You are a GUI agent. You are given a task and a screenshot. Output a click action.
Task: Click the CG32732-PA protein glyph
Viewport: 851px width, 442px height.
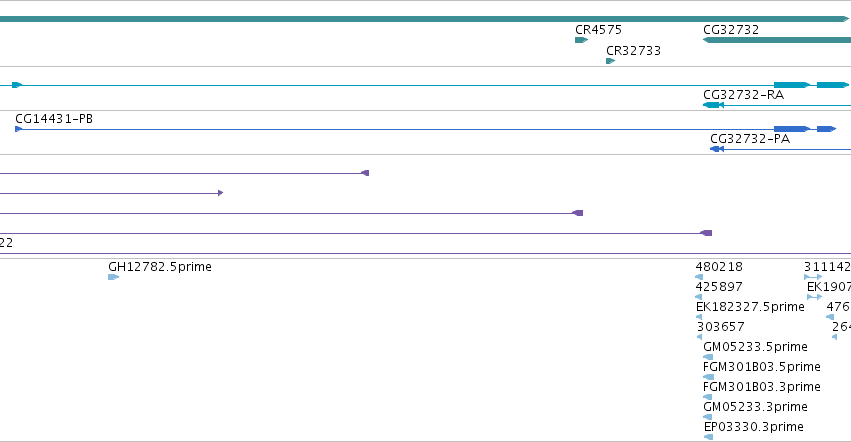point(780,149)
